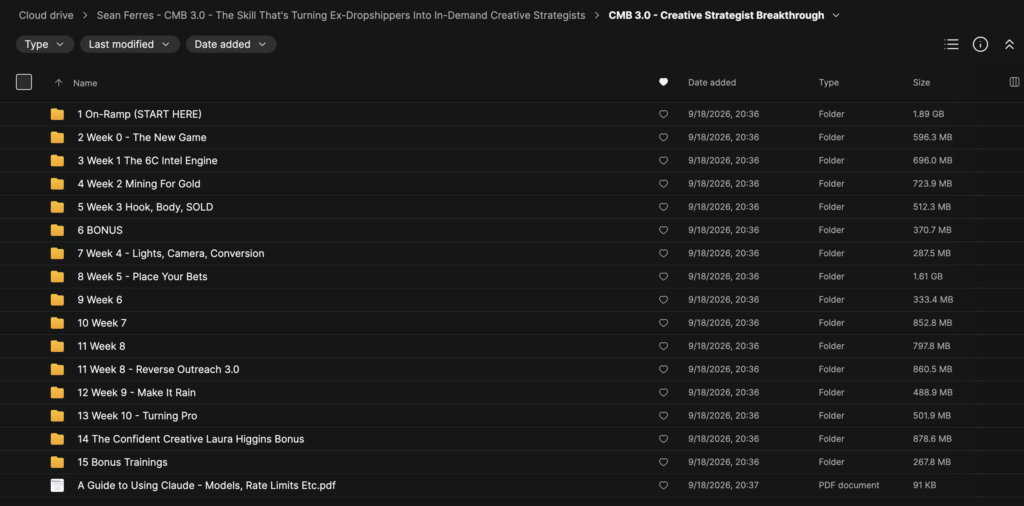Open column chooser icon near Size

[1014, 82]
